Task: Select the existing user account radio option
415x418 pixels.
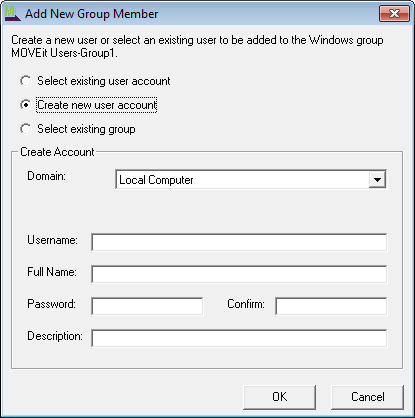Action: coord(26,81)
